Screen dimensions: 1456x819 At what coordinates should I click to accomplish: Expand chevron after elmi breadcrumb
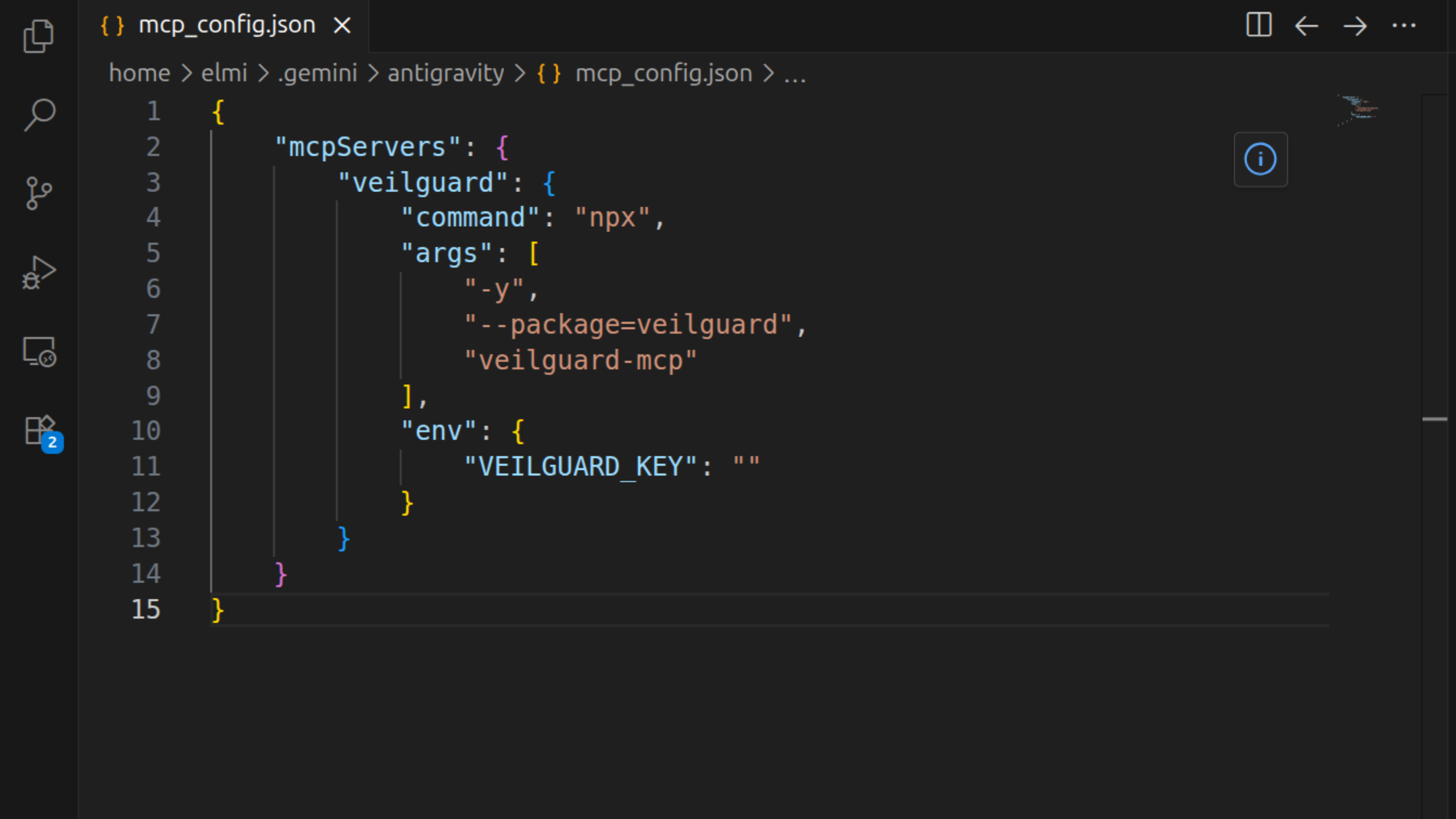[263, 74]
